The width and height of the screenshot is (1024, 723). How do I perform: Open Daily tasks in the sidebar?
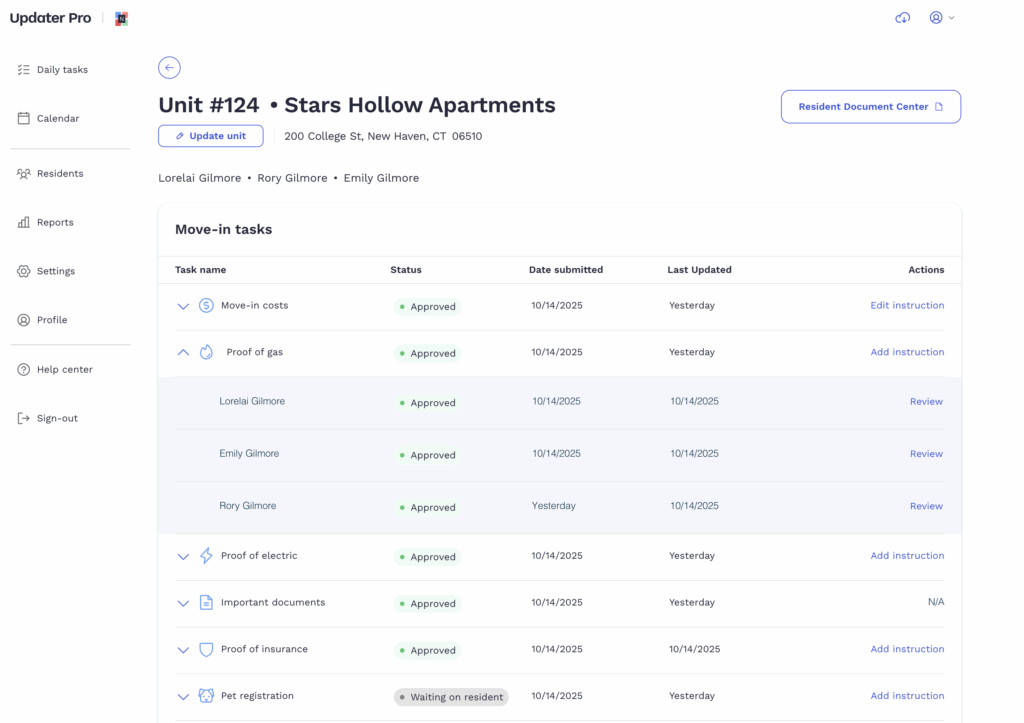click(x=62, y=70)
